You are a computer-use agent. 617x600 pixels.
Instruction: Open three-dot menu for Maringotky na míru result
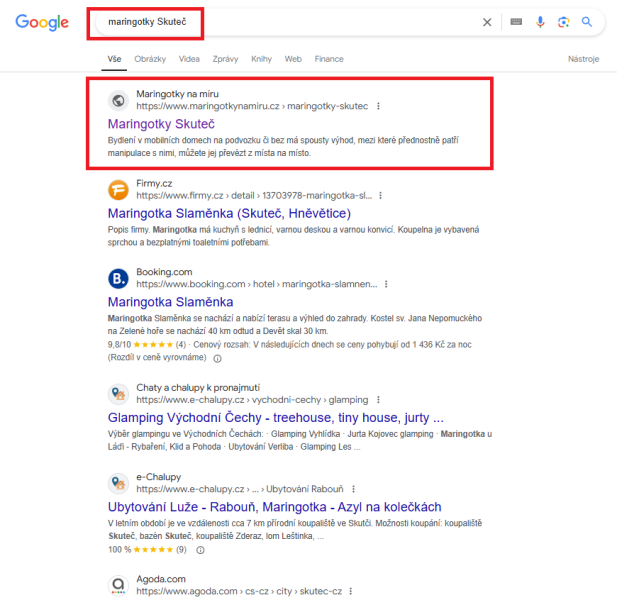(378, 106)
